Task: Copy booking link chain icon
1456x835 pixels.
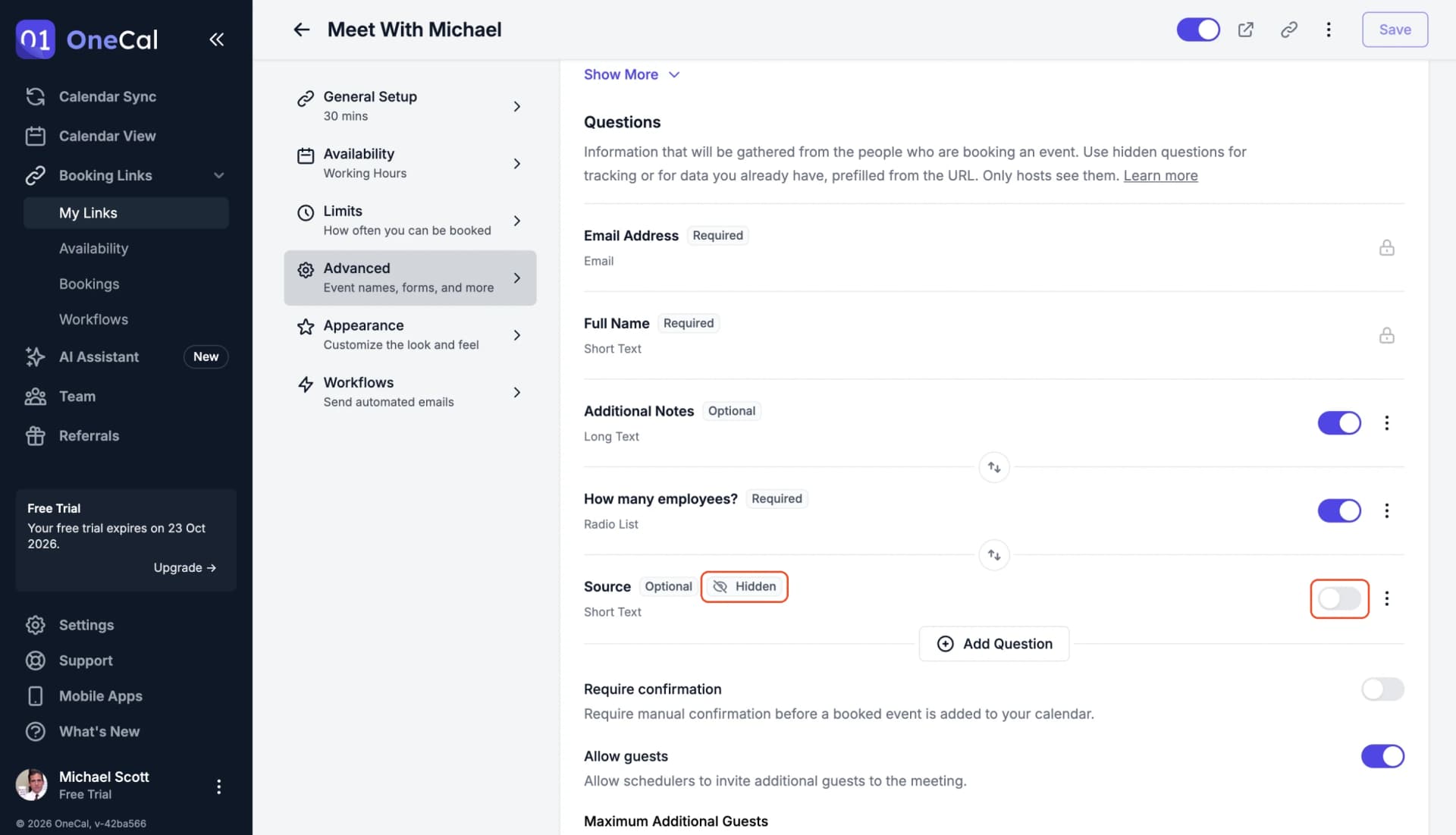Action: [1289, 30]
